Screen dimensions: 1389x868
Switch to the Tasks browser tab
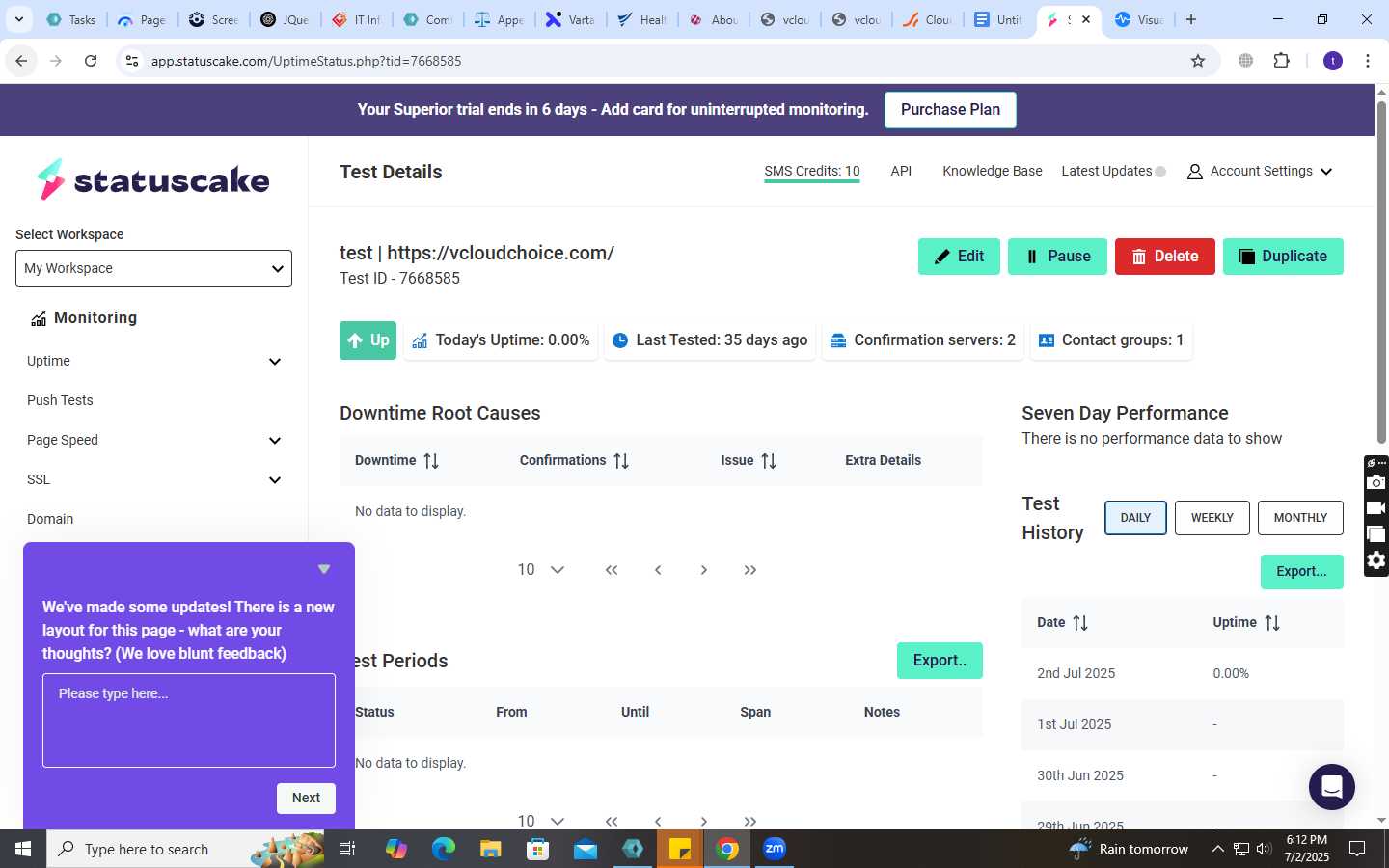(x=71, y=19)
